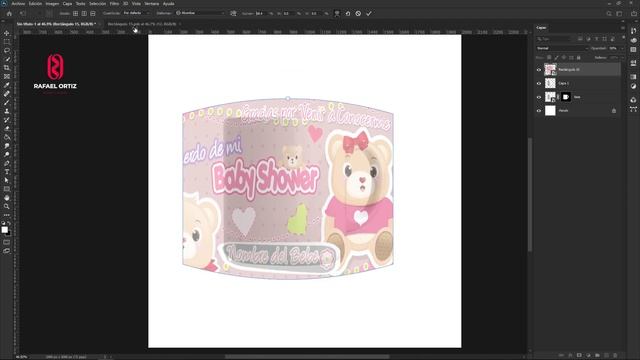The width and height of the screenshot is (640, 360).
Task: Toggle visibility of the masked layer
Action: pyautogui.click(x=539, y=97)
